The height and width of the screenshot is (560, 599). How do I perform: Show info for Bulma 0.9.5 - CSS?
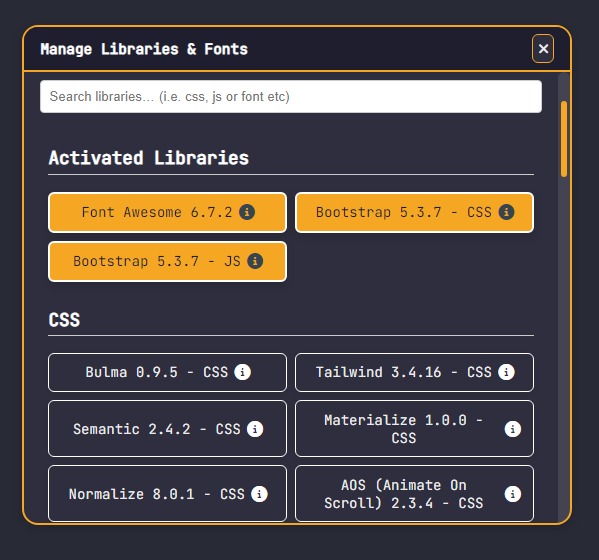243,372
